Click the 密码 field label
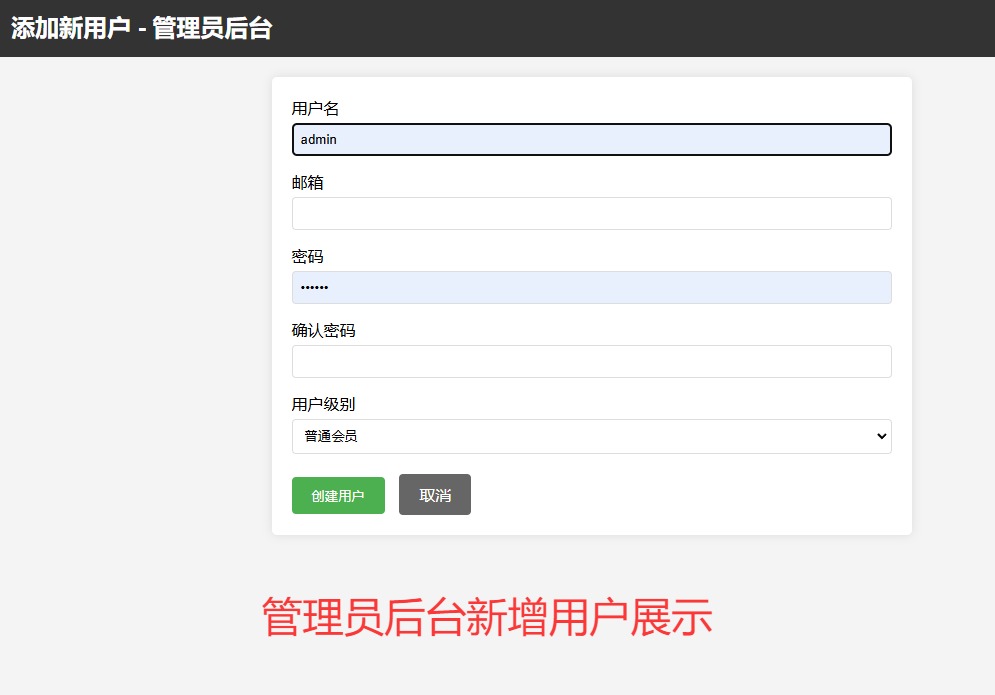This screenshot has width=995, height=695. (307, 256)
